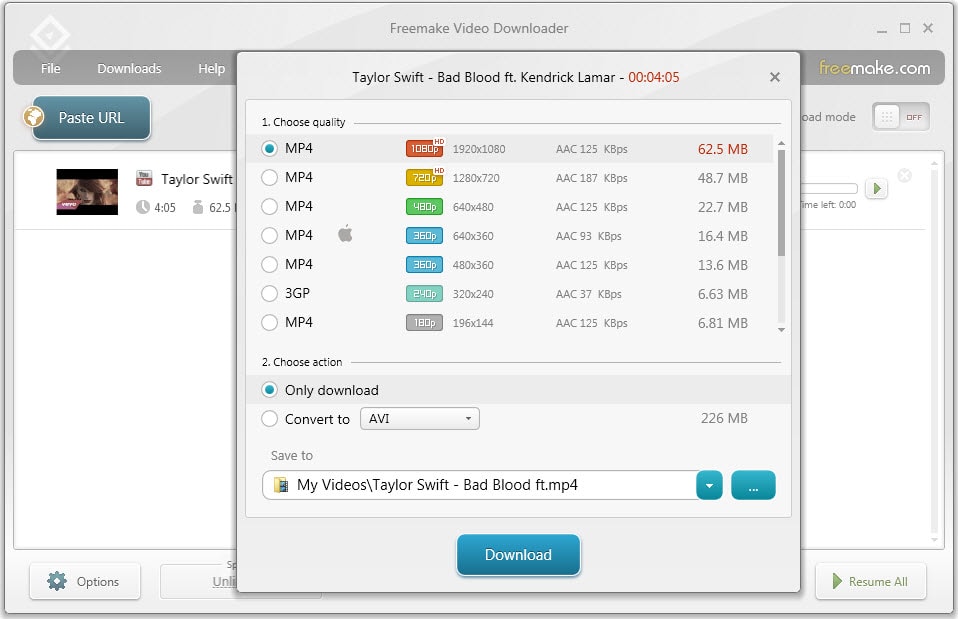Click the gray 180p quality badge
The width and height of the screenshot is (958, 619).
tap(424, 323)
